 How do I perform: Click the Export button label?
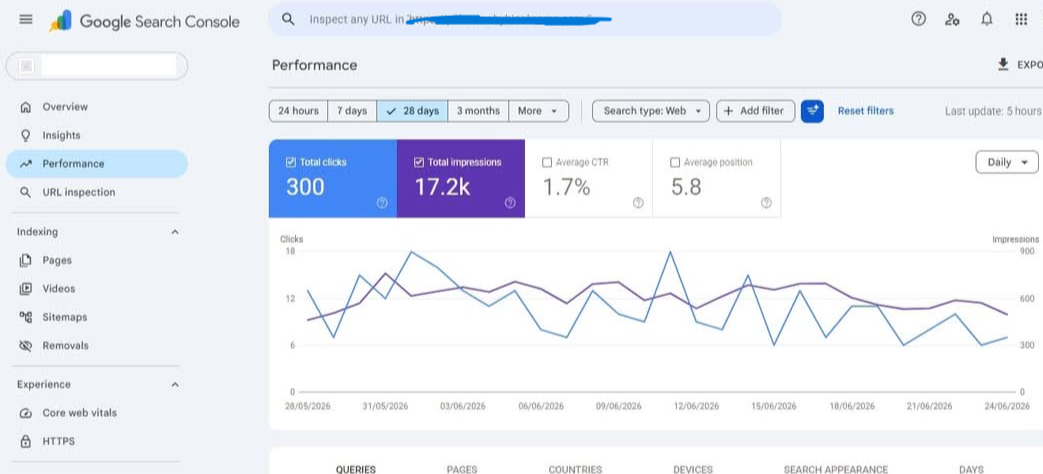point(1030,64)
